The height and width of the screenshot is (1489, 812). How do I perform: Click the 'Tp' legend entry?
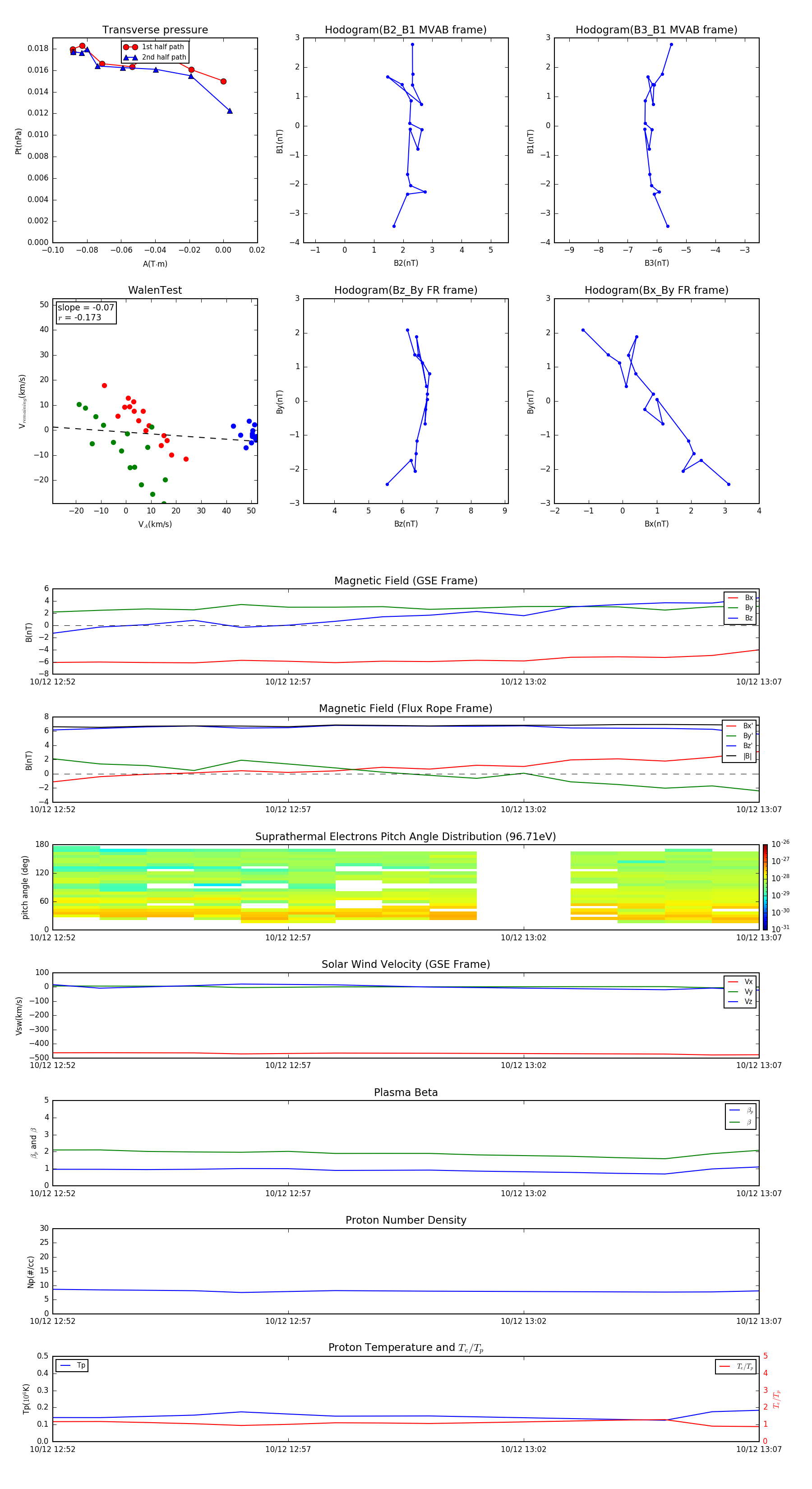pyautogui.click(x=72, y=1366)
